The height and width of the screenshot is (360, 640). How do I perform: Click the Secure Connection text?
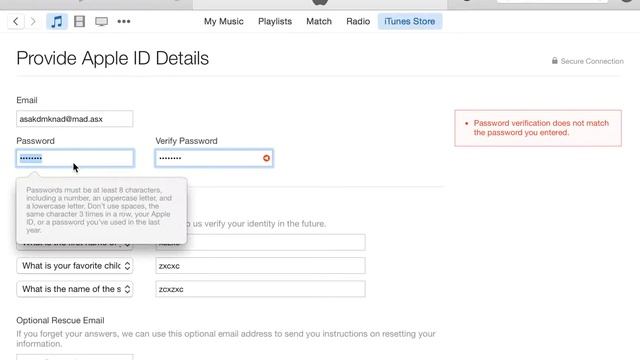coord(592,61)
